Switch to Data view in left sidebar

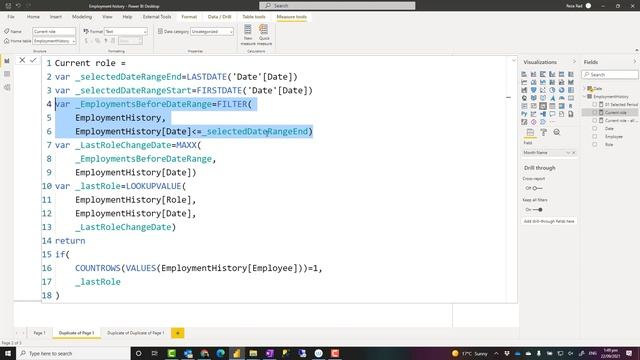pos(7,74)
